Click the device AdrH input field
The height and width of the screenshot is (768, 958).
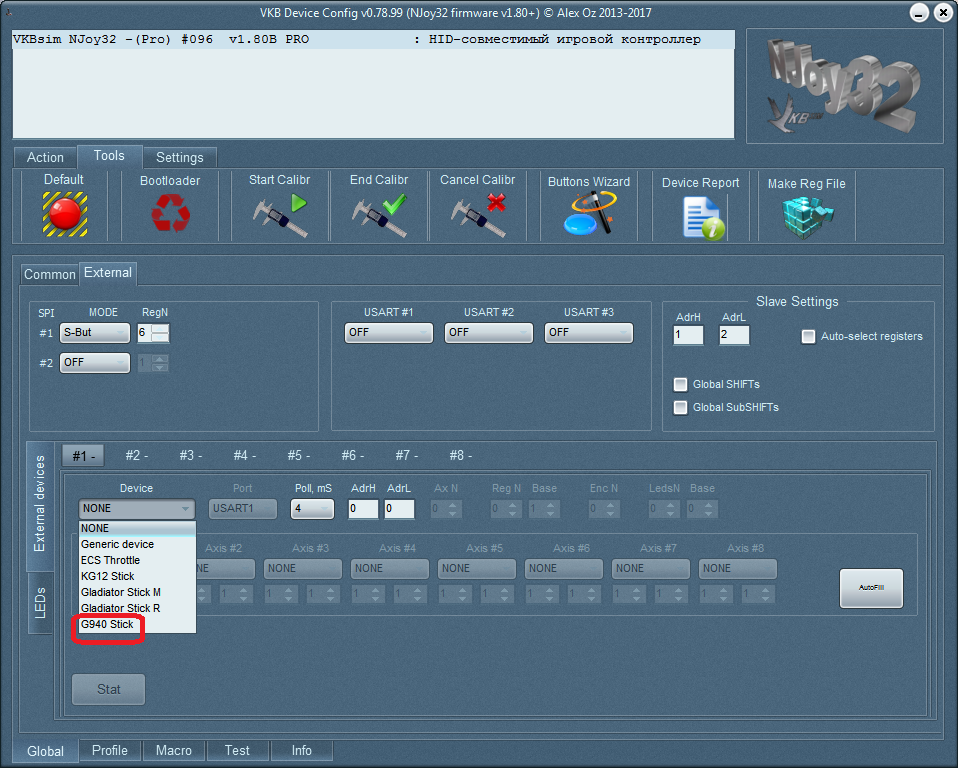(x=363, y=509)
